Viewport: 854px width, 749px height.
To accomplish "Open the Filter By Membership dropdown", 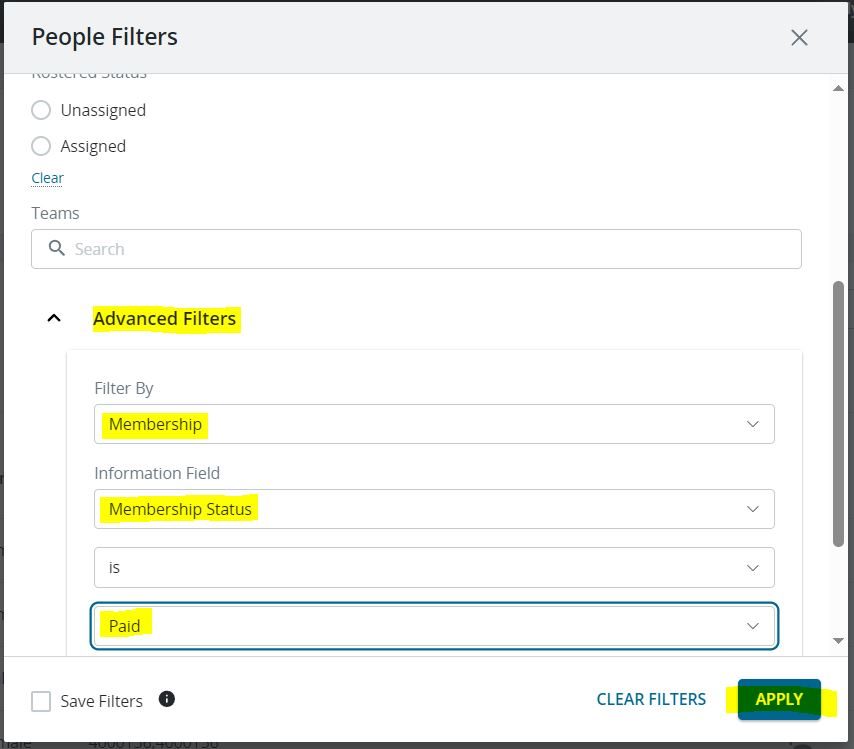I will tap(434, 424).
